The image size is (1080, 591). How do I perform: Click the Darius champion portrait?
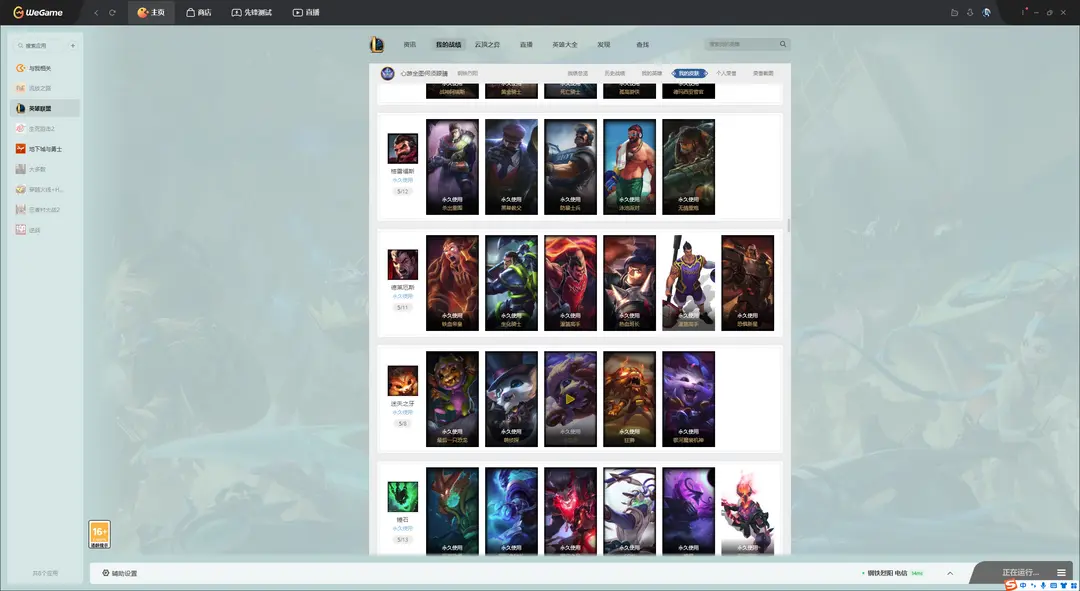(x=402, y=265)
